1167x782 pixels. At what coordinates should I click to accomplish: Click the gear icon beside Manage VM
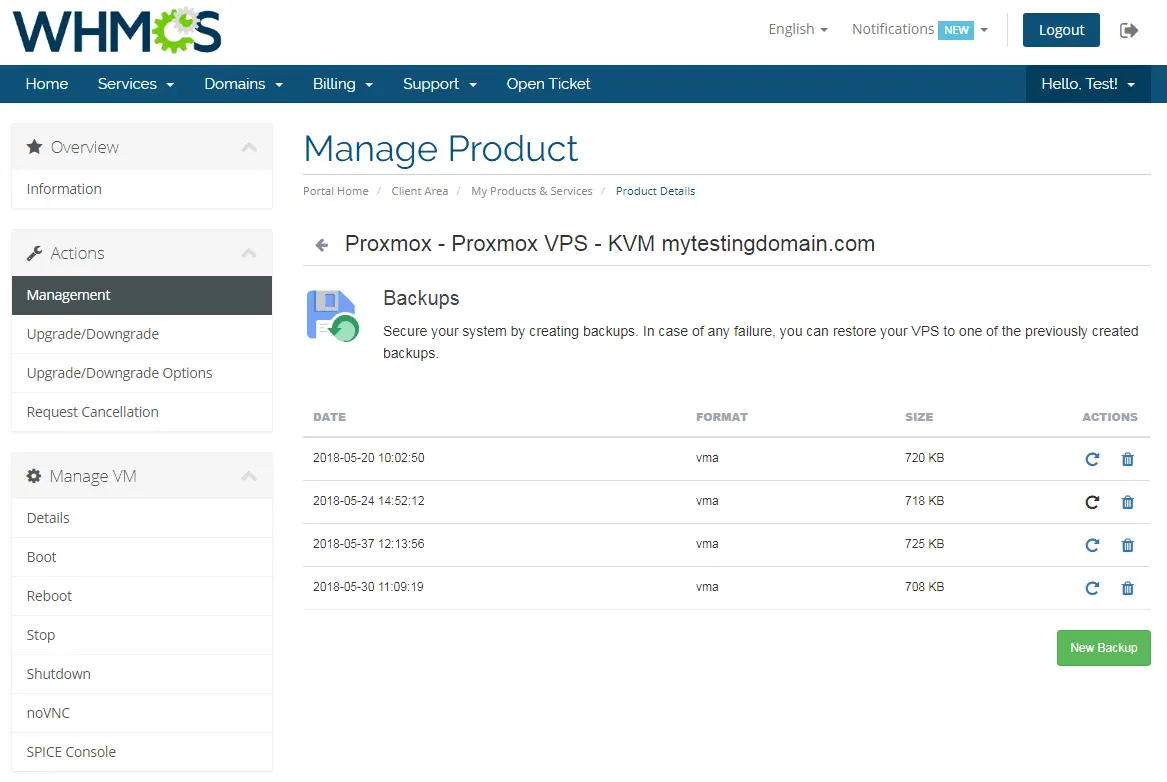[33, 476]
